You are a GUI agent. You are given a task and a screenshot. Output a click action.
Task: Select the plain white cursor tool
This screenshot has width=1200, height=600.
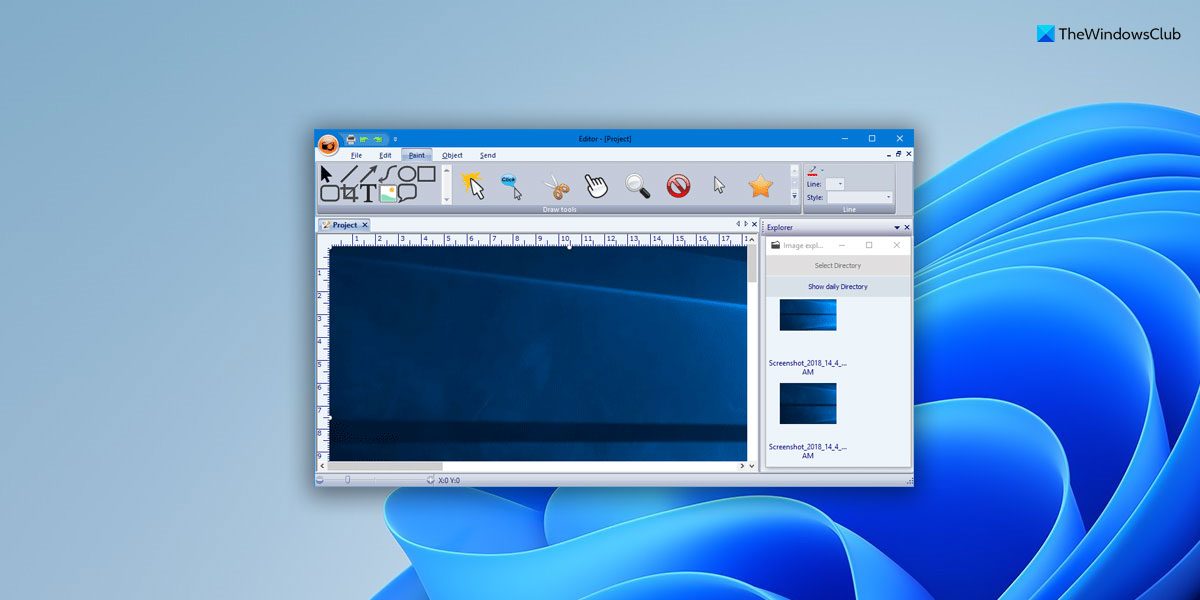point(719,185)
